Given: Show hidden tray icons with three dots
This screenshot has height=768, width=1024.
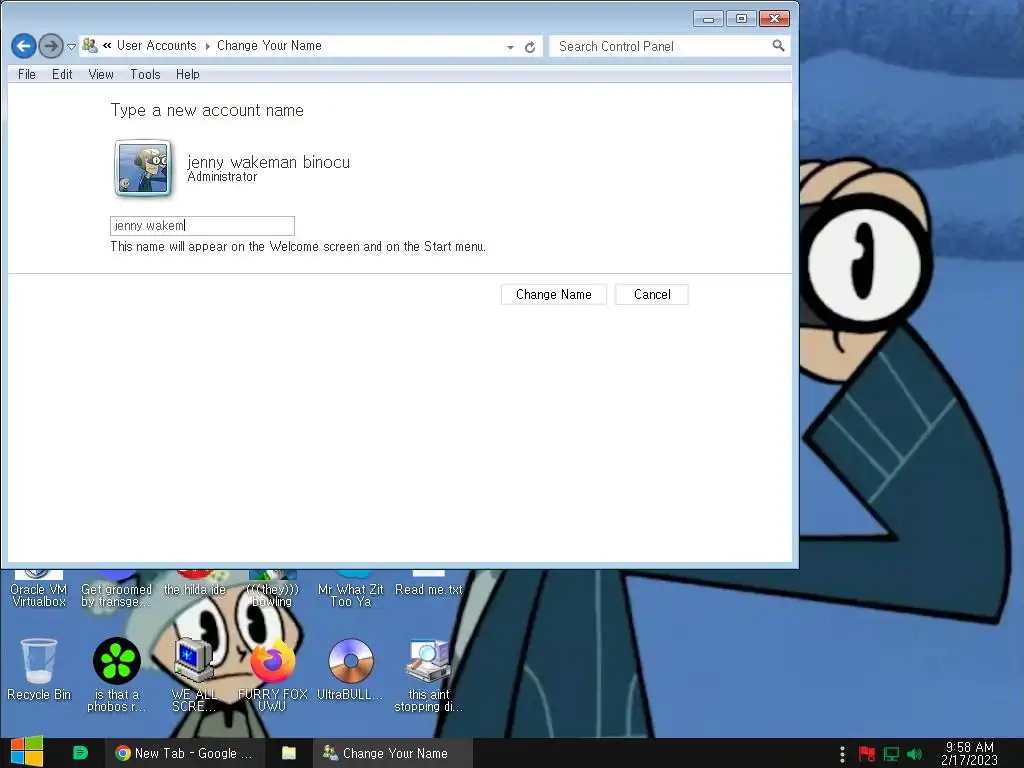Looking at the screenshot, I should (842, 754).
